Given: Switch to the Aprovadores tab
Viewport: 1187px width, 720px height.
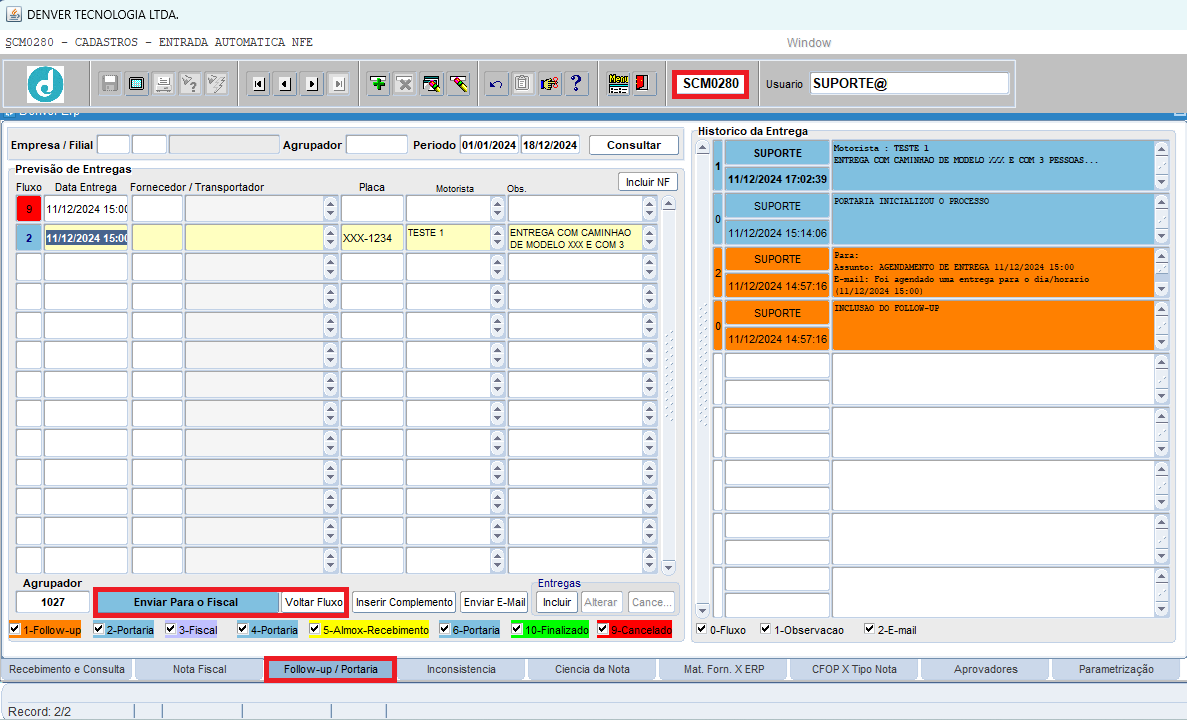Looking at the screenshot, I should point(986,669).
